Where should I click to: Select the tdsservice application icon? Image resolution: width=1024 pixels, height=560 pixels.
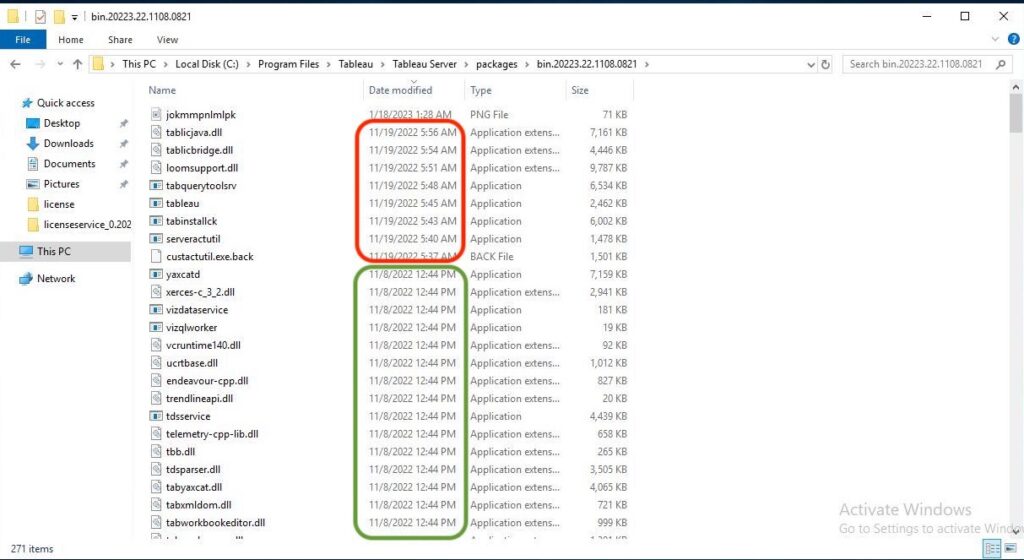156,416
